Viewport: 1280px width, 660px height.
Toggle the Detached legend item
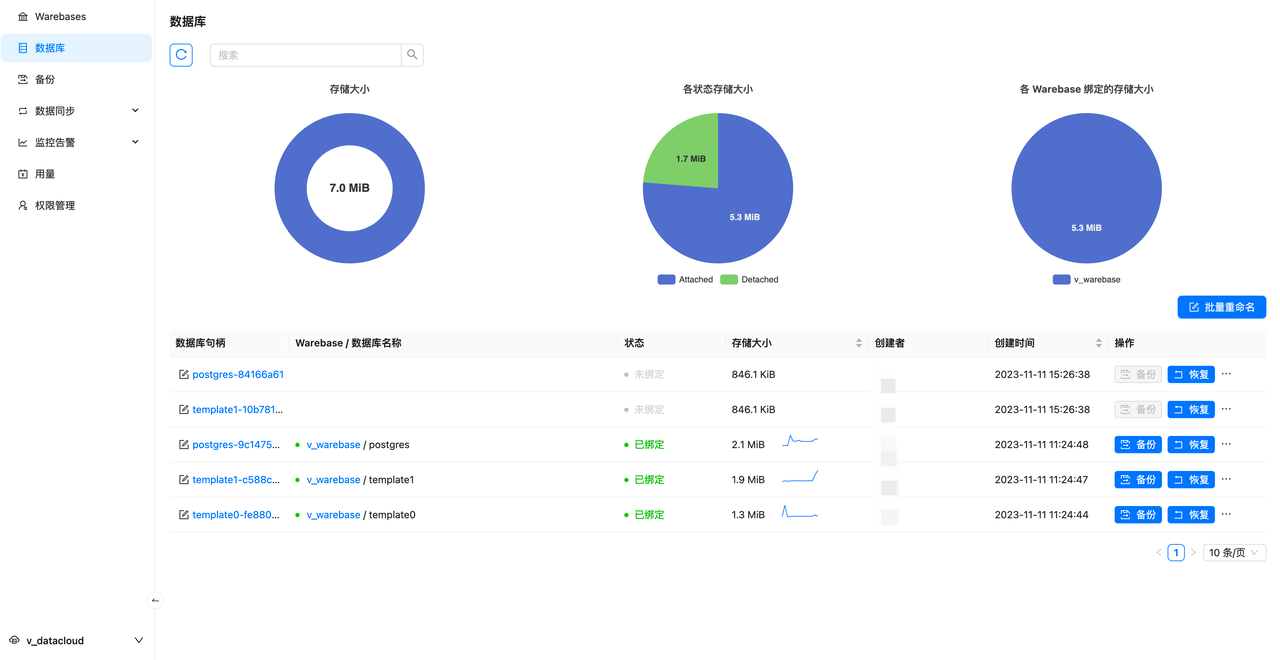point(749,280)
